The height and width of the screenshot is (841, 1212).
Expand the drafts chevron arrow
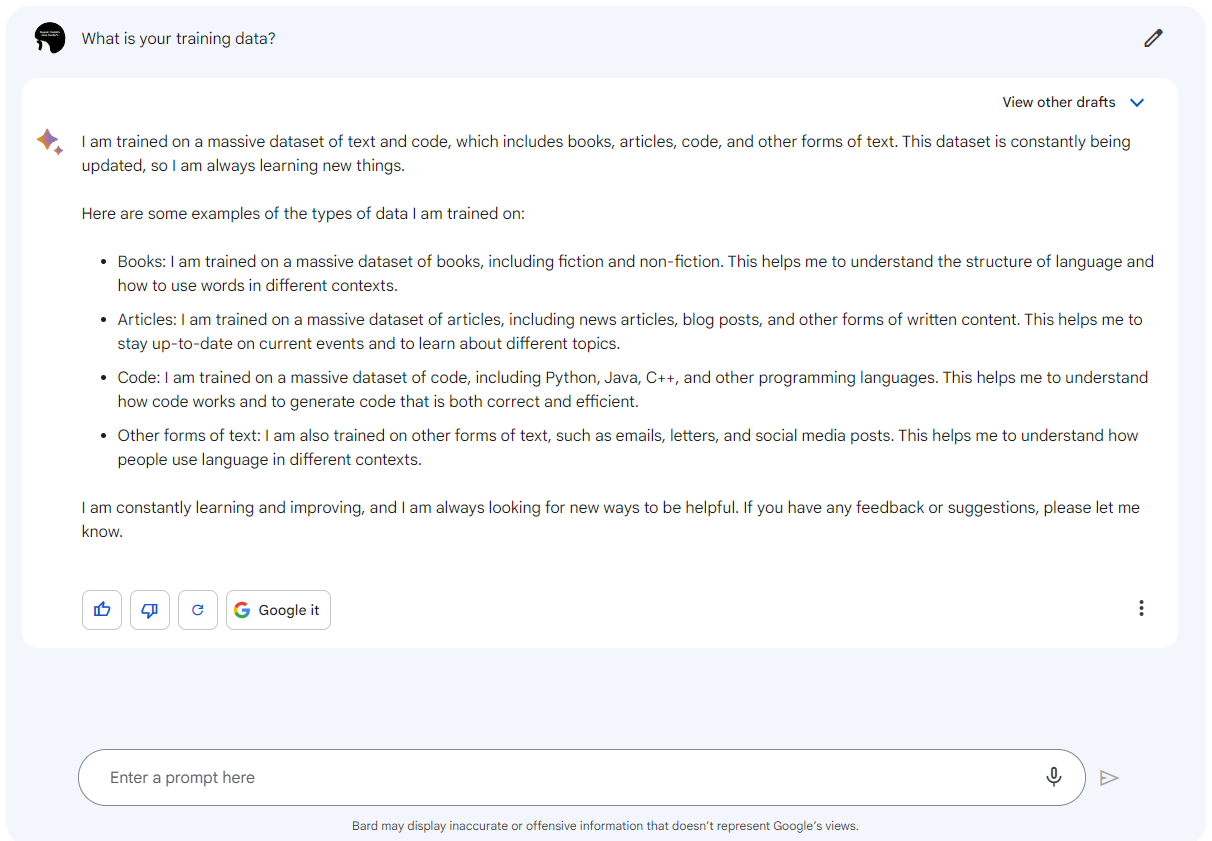[x=1137, y=102]
